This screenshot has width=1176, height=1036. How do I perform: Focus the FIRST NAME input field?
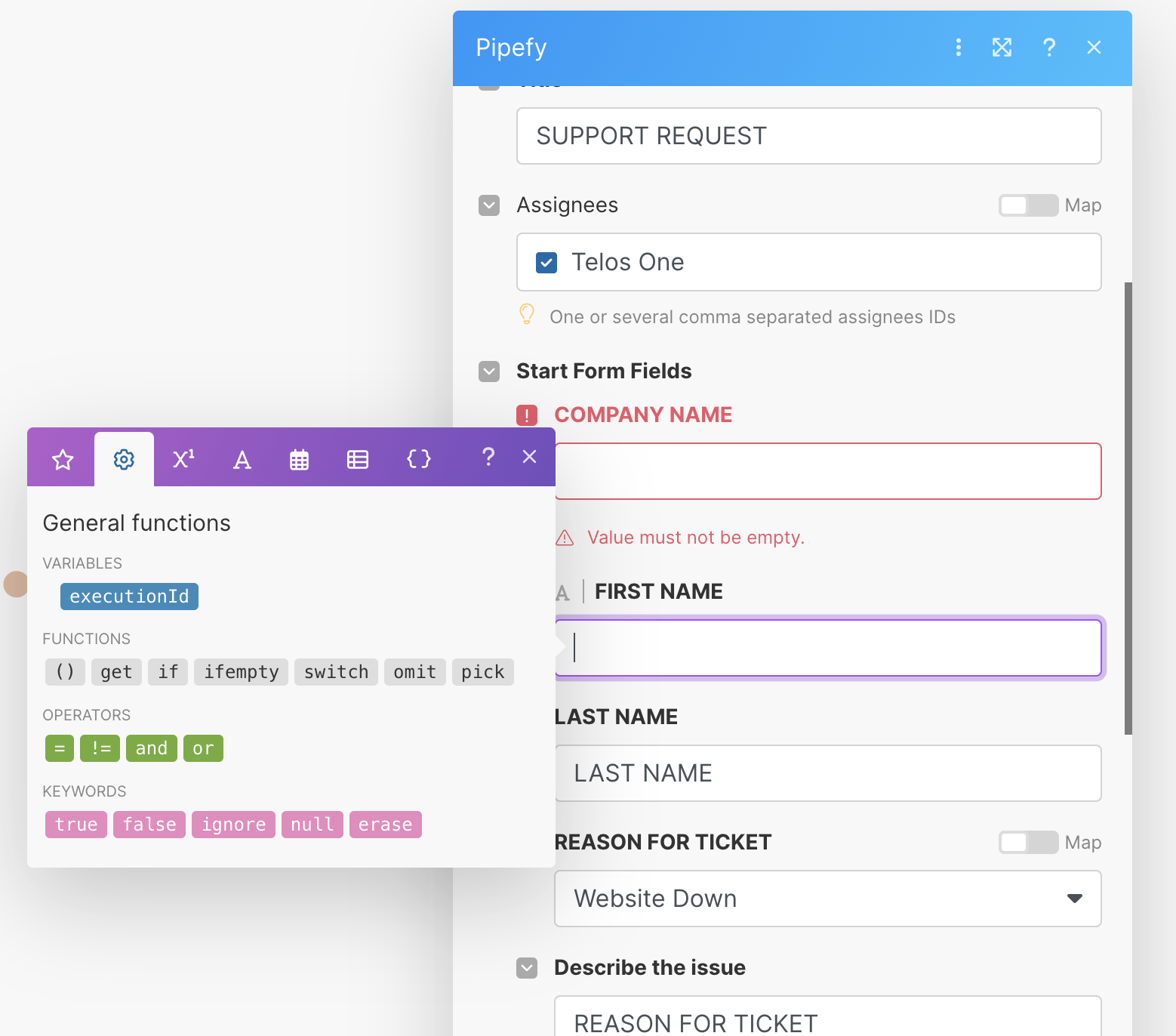coord(828,648)
